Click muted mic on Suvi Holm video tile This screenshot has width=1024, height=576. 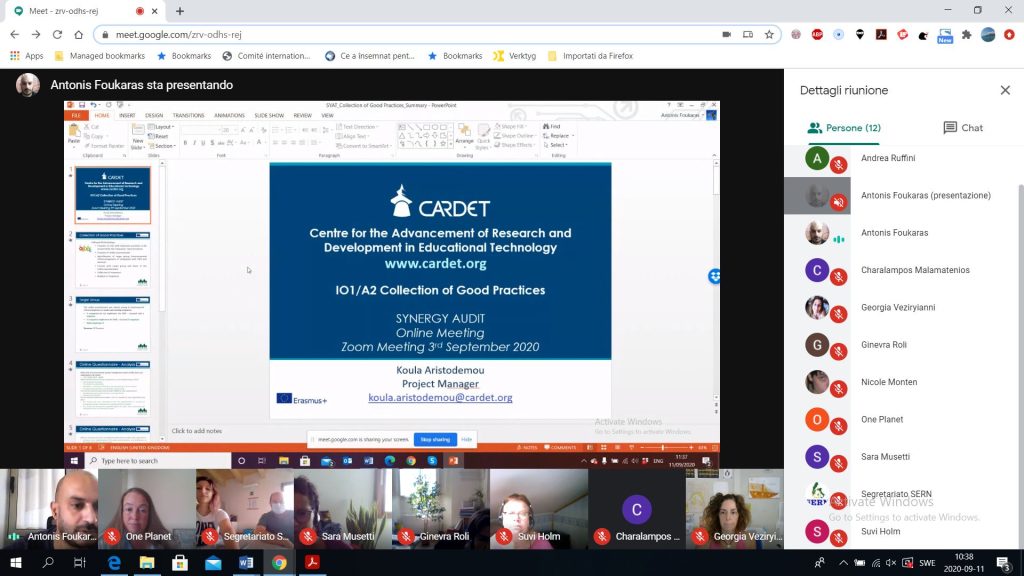tap(504, 536)
